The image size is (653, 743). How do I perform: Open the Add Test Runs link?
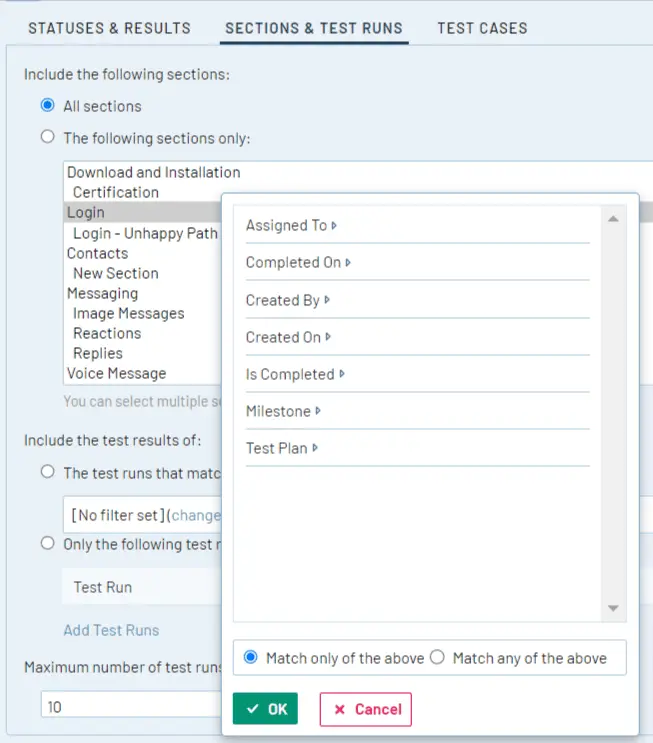coord(111,631)
